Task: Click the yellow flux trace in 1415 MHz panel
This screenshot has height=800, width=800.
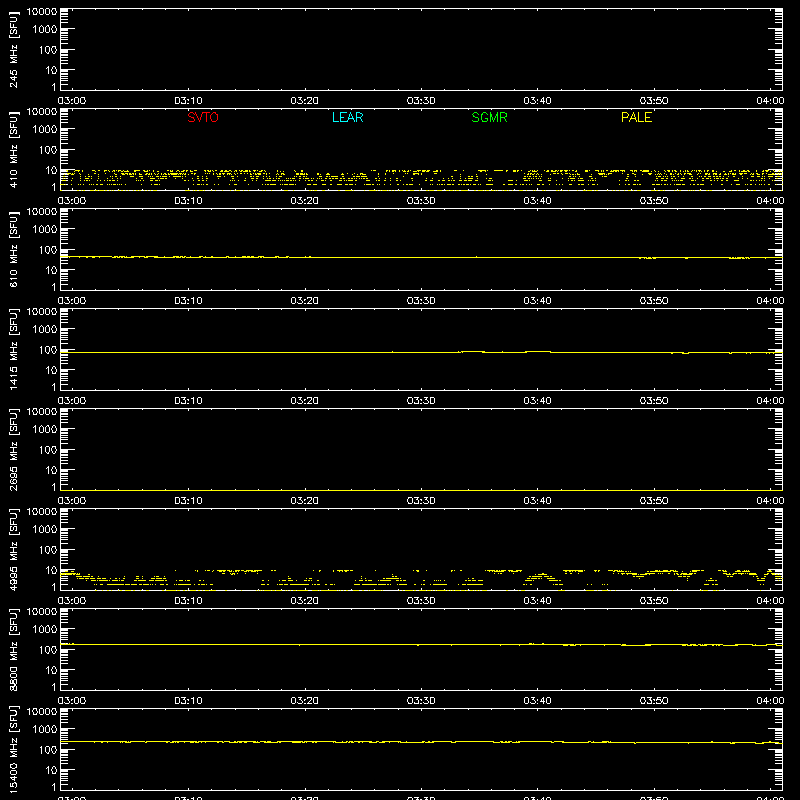Action: (x=421, y=353)
